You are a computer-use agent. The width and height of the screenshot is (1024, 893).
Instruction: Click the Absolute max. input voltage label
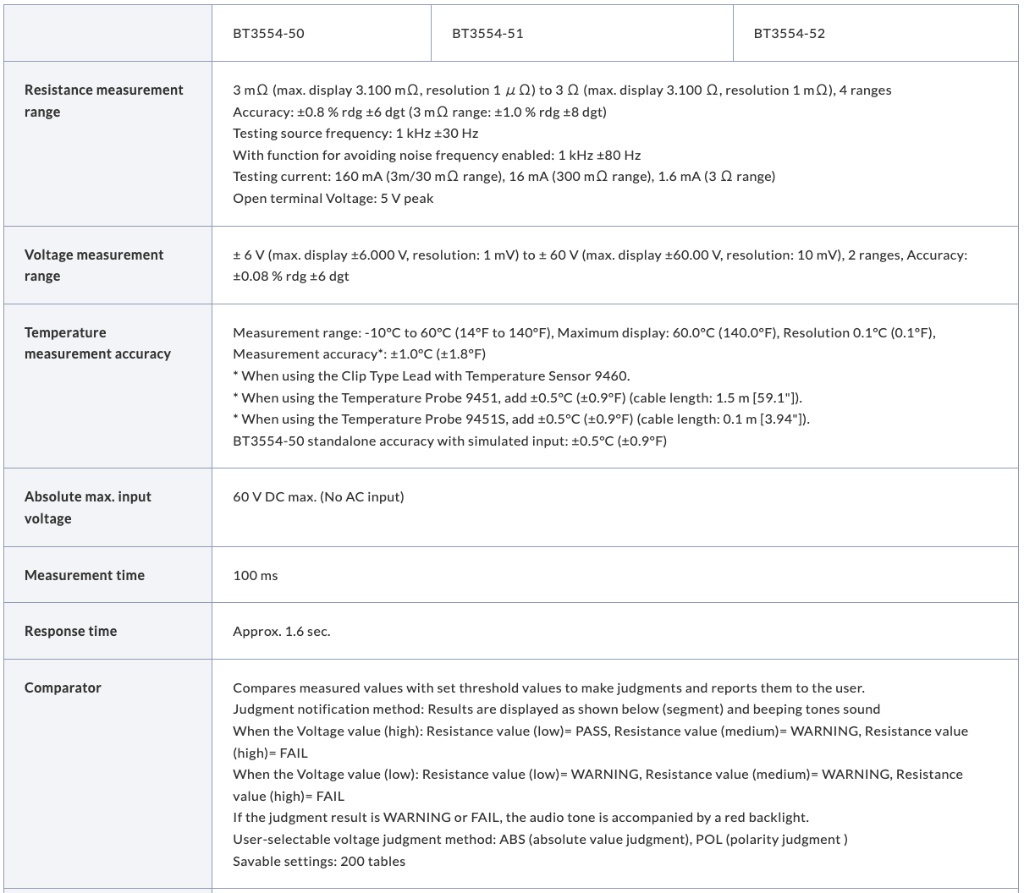coord(88,507)
